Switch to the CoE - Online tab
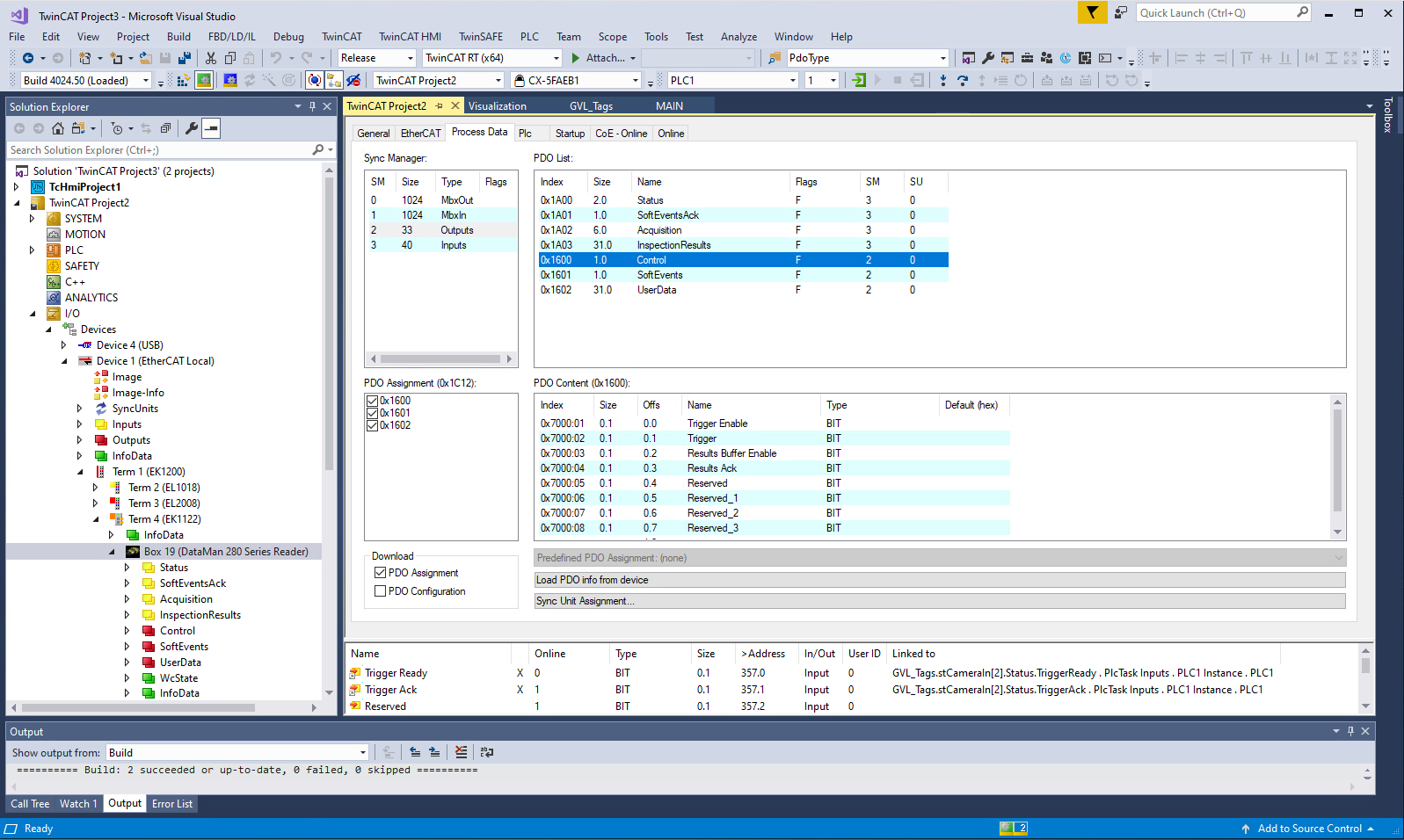The width and height of the screenshot is (1404, 840). point(621,134)
